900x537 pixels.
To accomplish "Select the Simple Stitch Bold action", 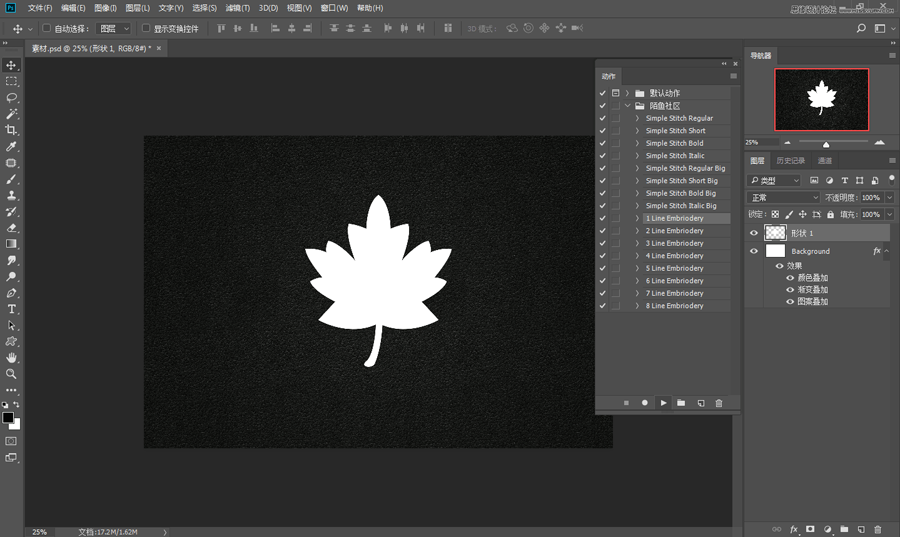I will tap(674, 143).
